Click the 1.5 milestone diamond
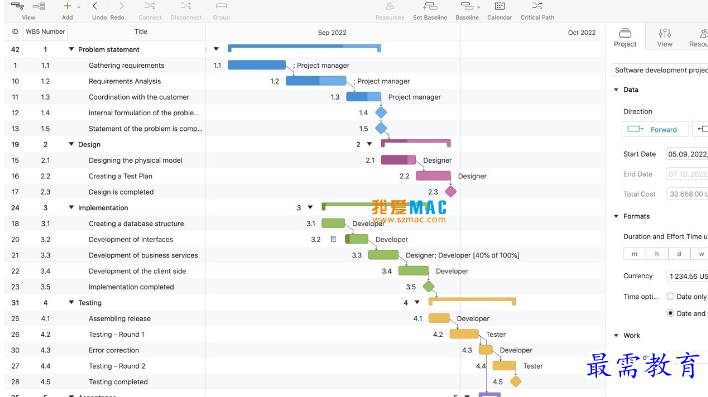The image size is (708, 397). coord(381,128)
